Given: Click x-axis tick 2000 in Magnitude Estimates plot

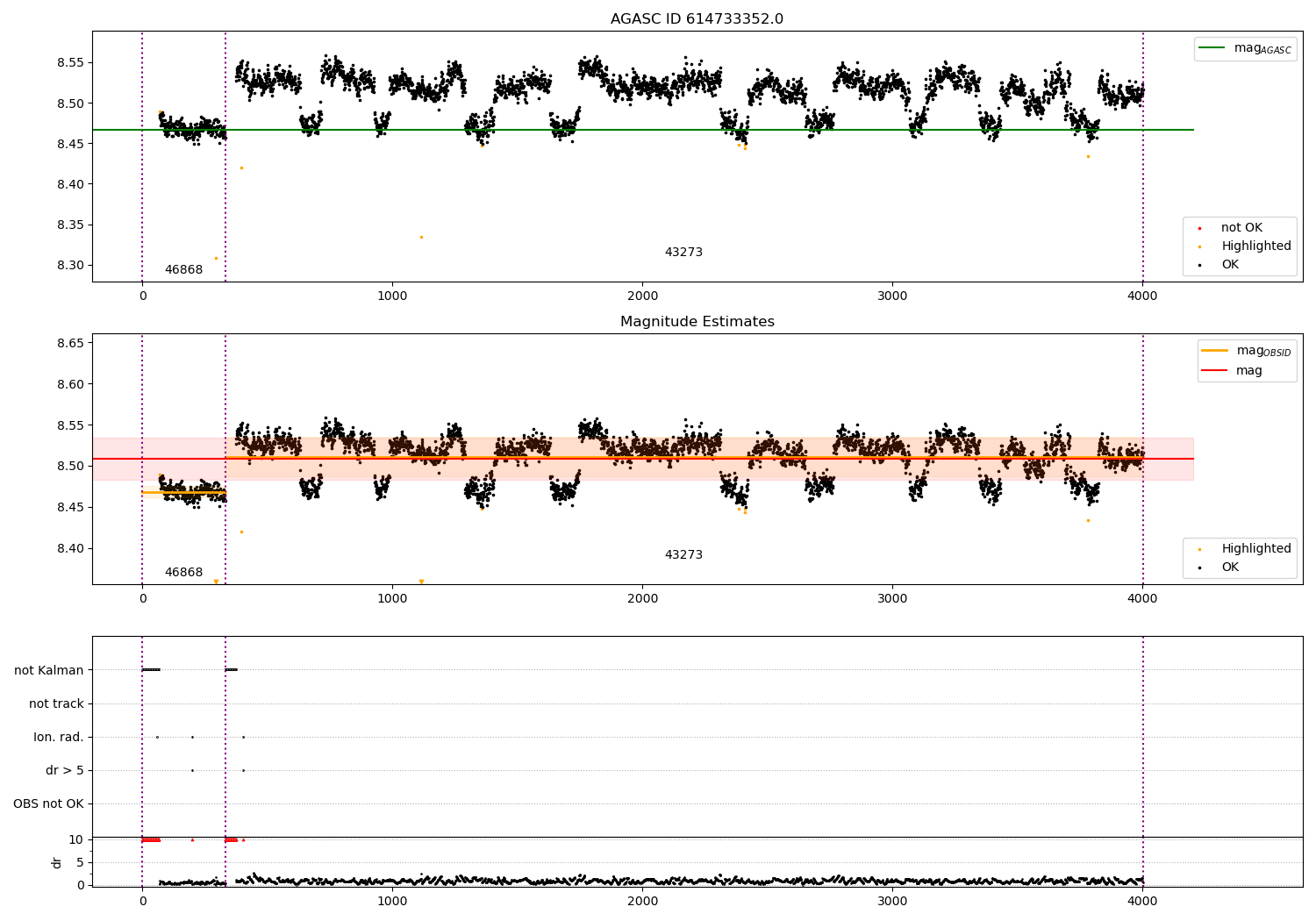Looking at the screenshot, I should point(642,599).
